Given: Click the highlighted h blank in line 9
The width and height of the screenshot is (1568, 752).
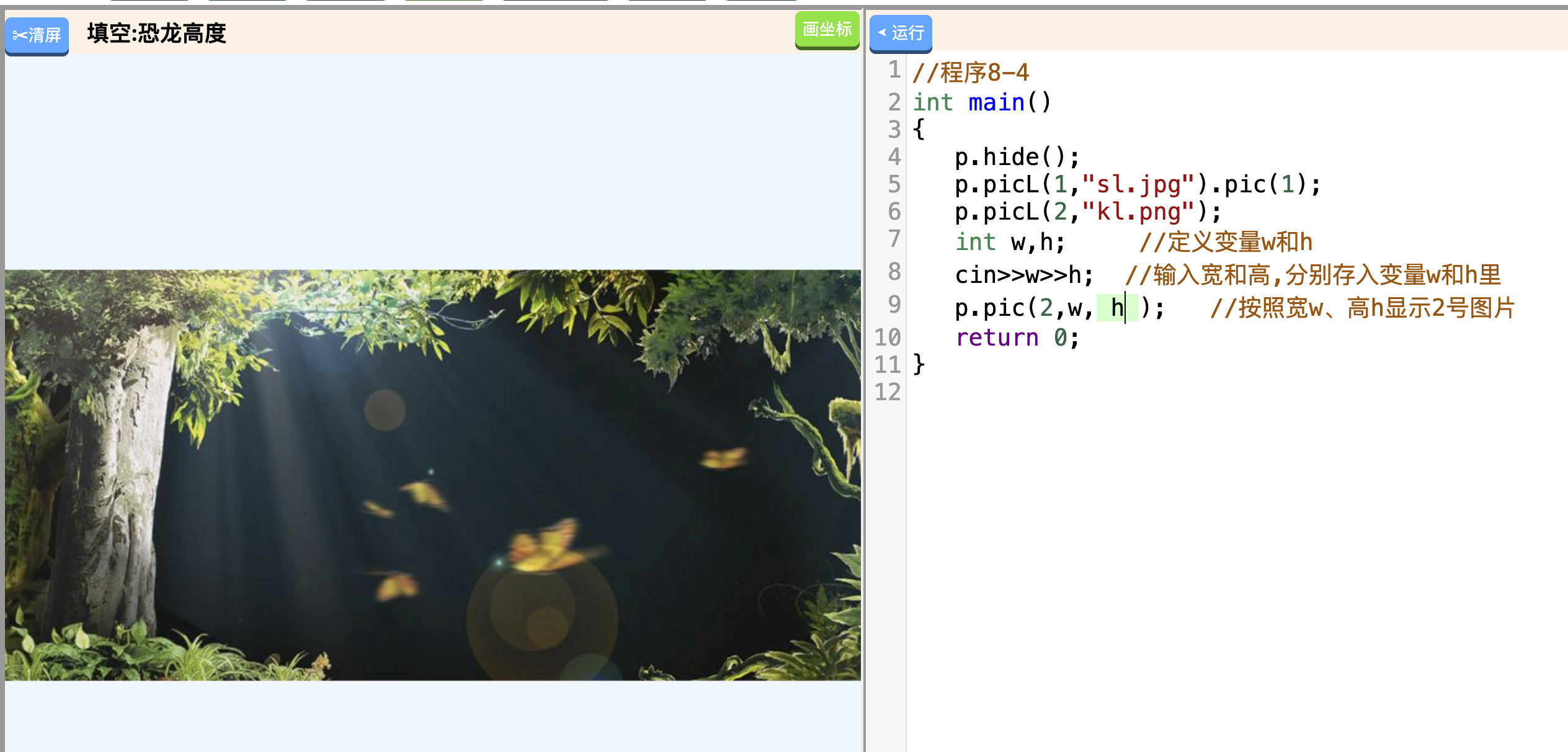Looking at the screenshot, I should pyautogui.click(x=1116, y=308).
